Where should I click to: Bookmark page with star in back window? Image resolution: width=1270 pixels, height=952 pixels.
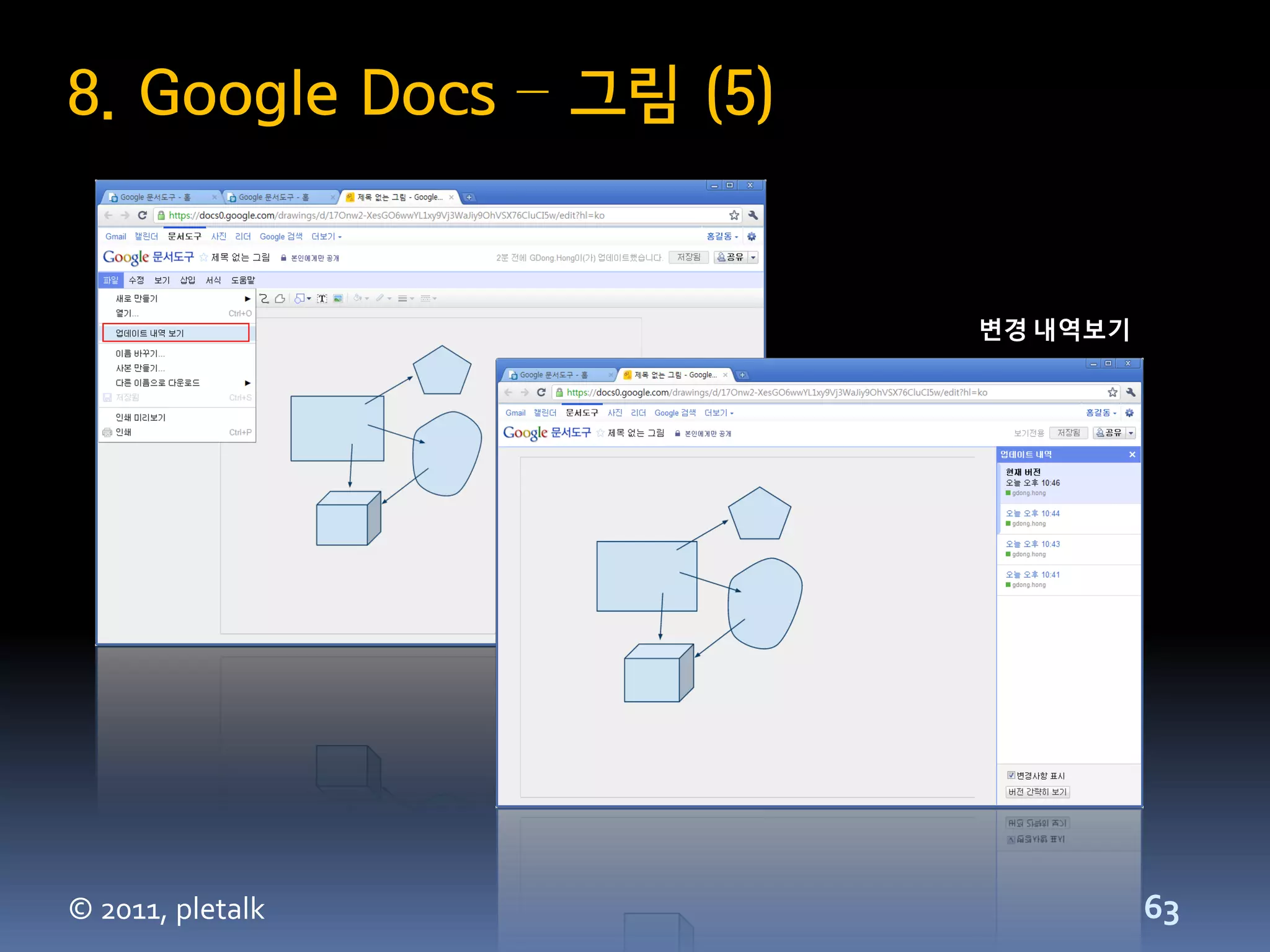coord(734,215)
